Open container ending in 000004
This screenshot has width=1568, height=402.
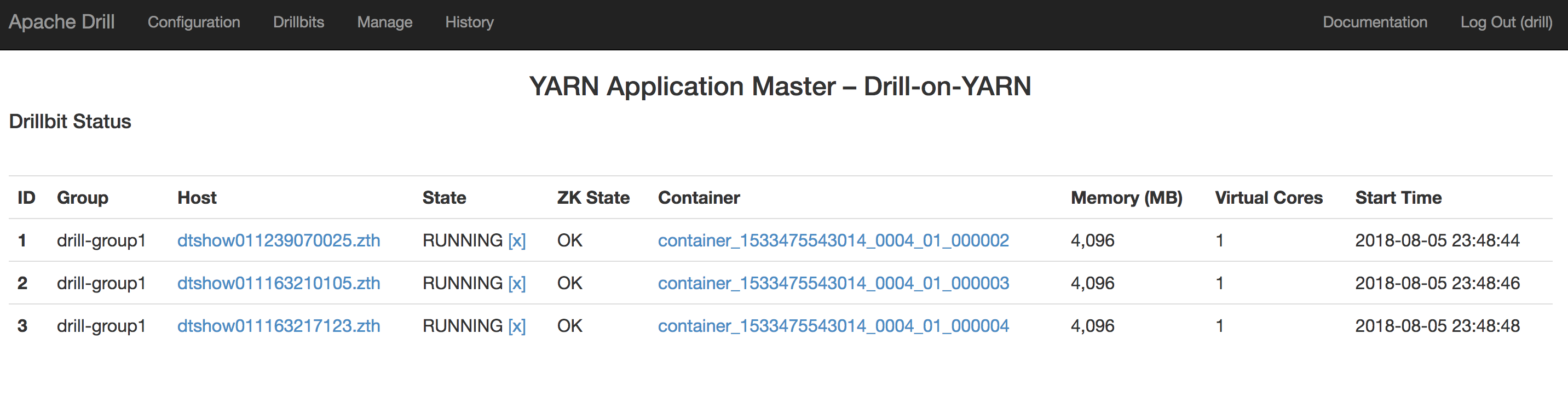(x=833, y=326)
